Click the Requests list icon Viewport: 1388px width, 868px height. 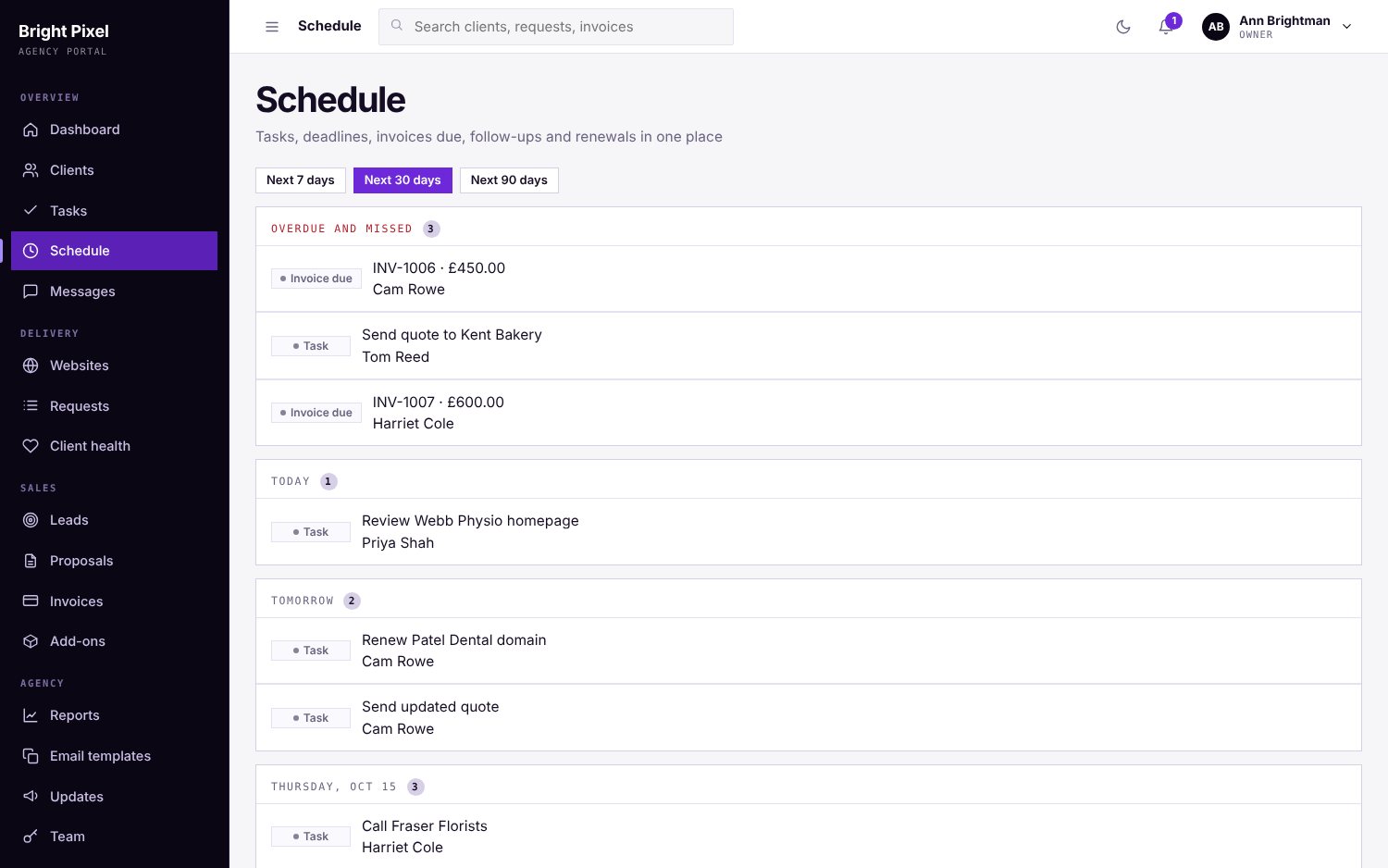click(31, 406)
